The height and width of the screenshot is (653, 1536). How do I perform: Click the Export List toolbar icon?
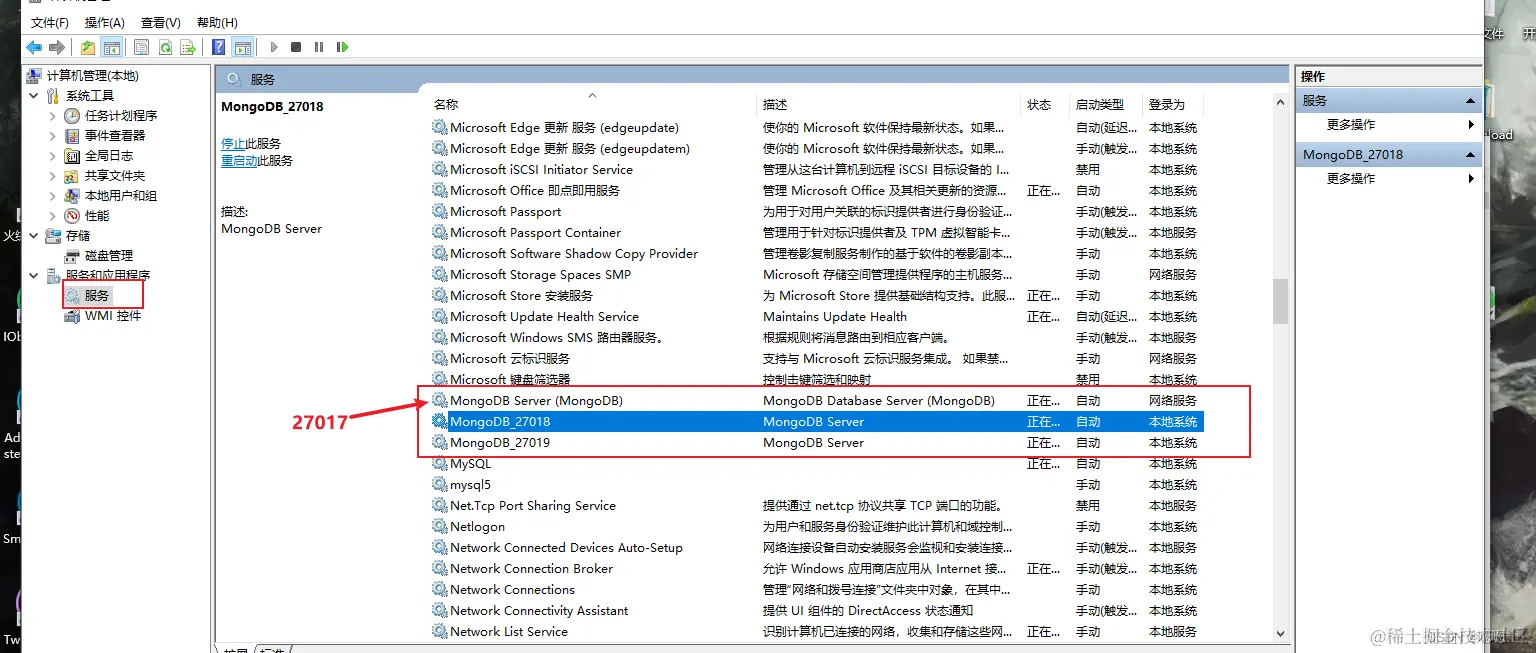pyautogui.click(x=187, y=47)
